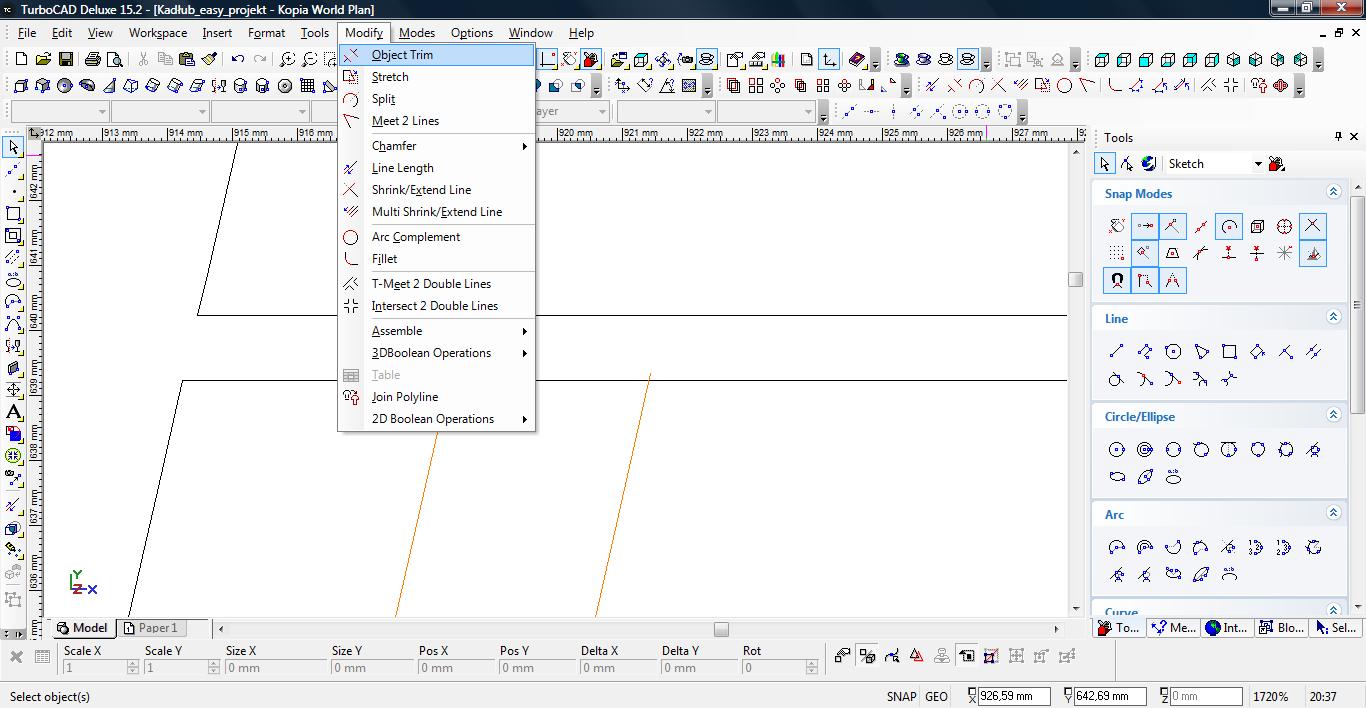The image size is (1366, 708).
Task: Click the Zoom In magnifier icon
Action: coord(287,60)
